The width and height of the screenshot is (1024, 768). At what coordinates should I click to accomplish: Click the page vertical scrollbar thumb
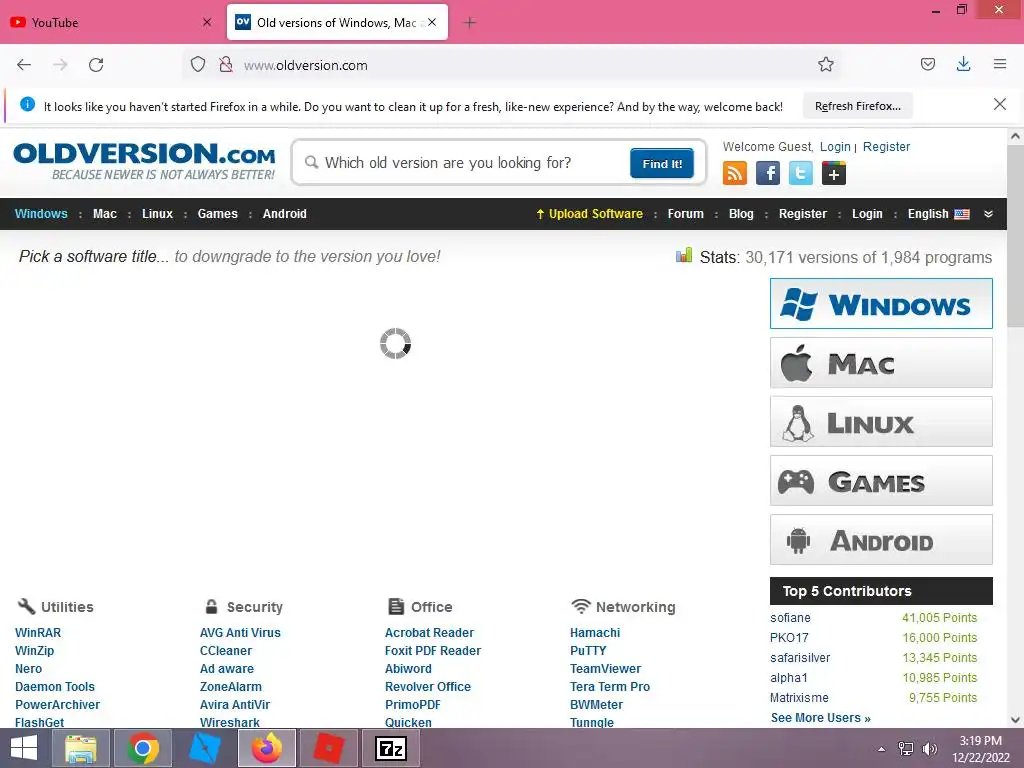pyautogui.click(x=1015, y=236)
